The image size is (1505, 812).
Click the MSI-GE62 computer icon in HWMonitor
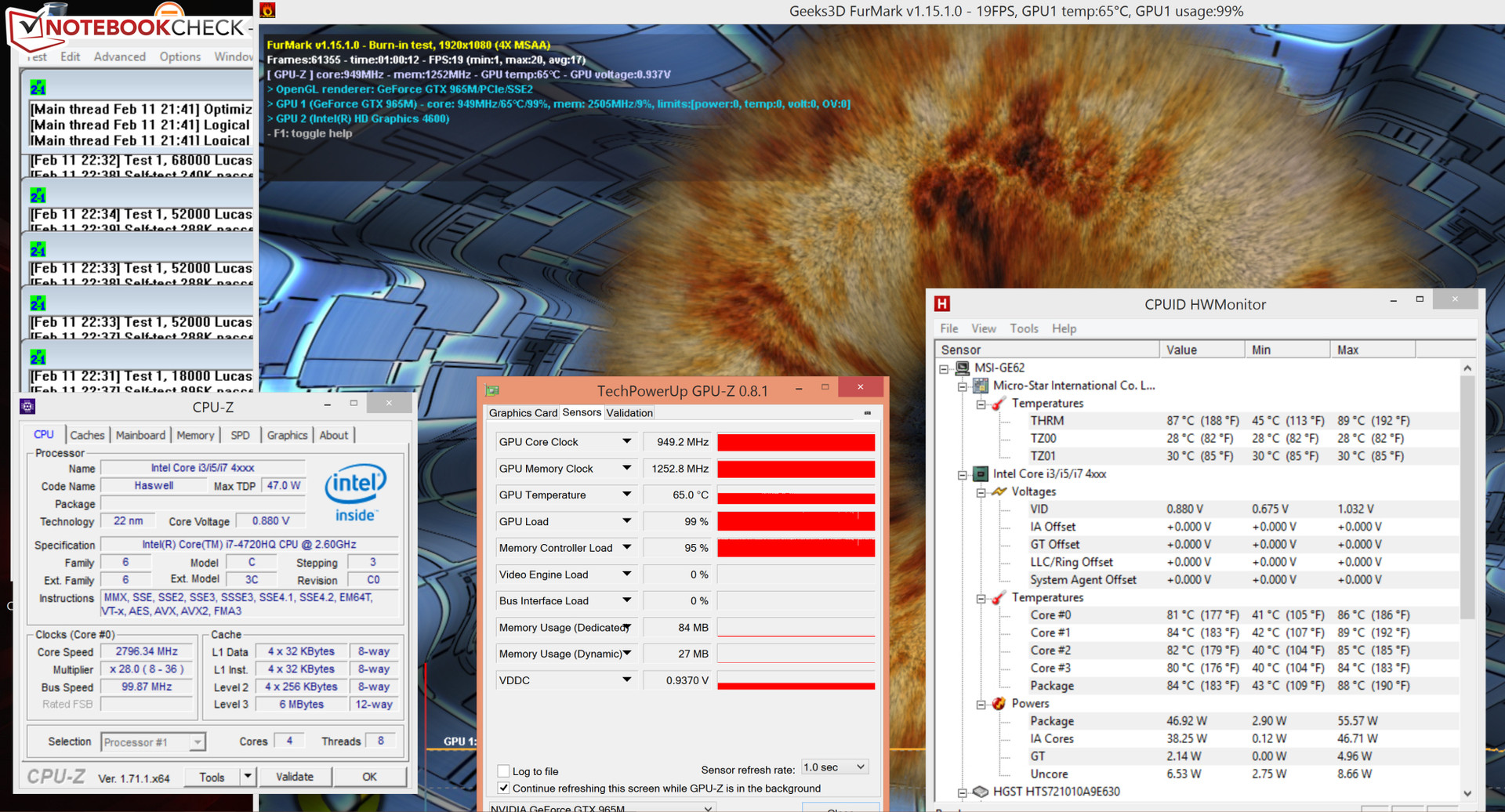[x=962, y=368]
